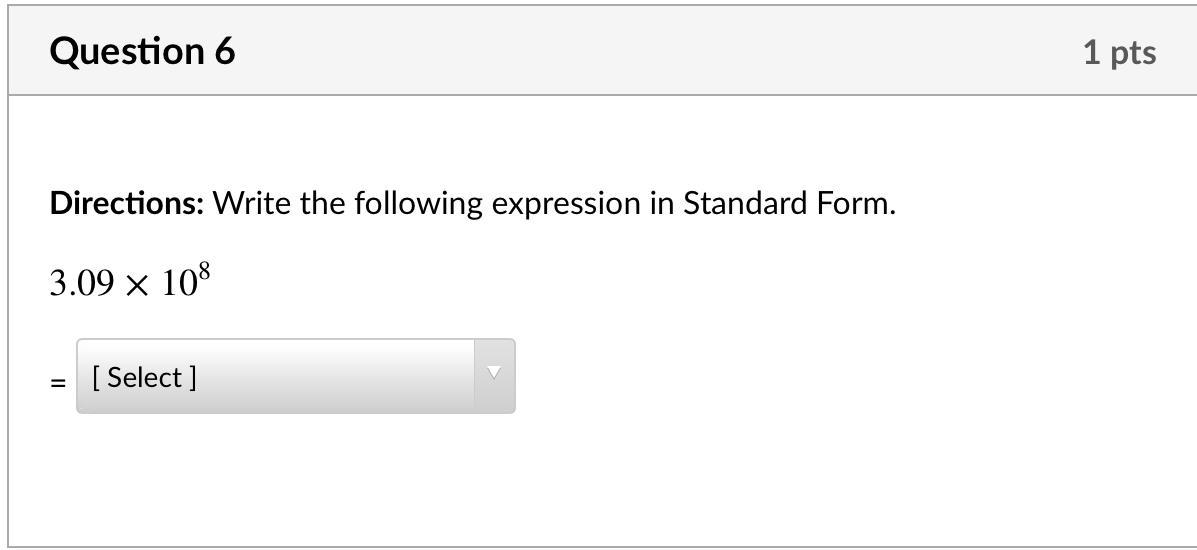Click the multiplication sign in the expression

tap(139, 286)
